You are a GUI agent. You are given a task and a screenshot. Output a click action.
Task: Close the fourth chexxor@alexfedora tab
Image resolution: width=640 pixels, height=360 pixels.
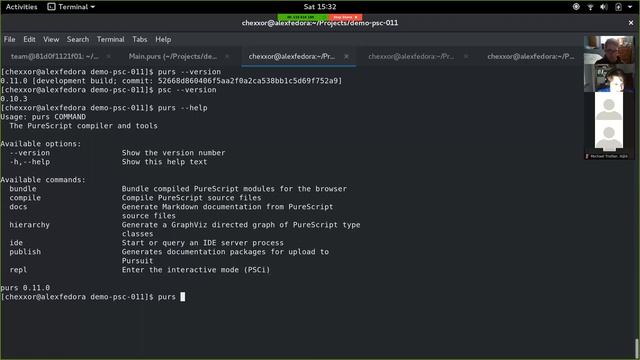[x=466, y=56]
